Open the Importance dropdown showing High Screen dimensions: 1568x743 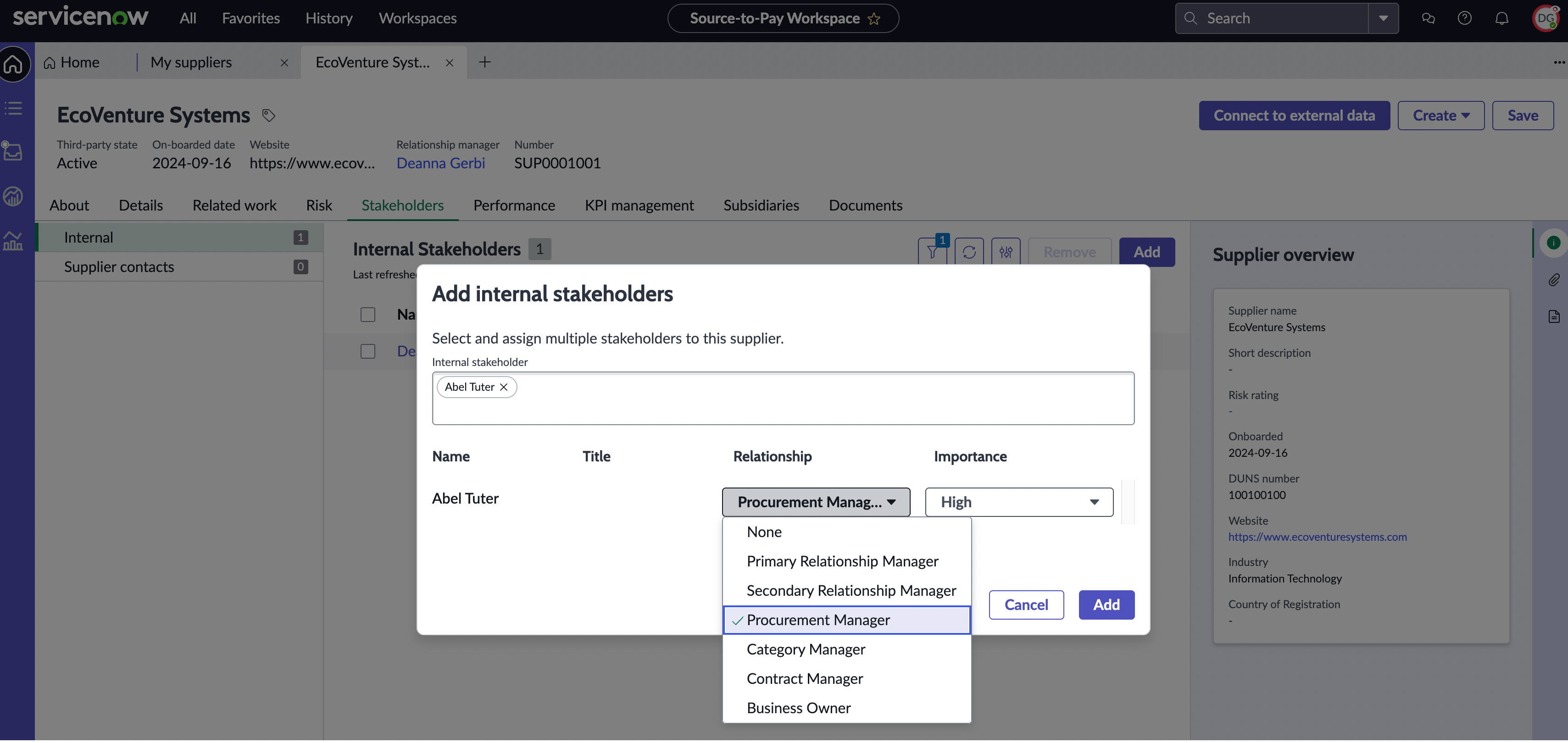1019,502
